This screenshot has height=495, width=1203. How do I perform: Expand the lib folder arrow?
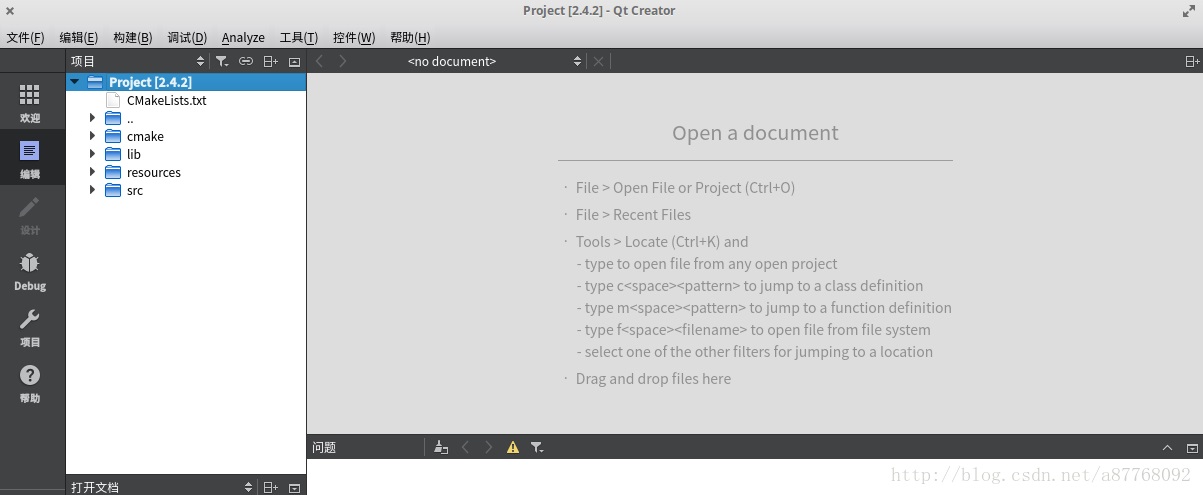[92, 154]
